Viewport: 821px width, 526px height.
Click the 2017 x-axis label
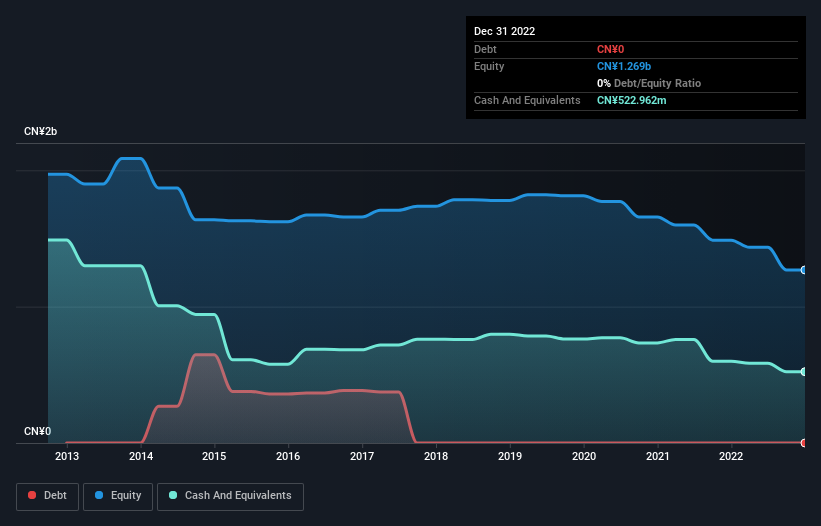coord(362,456)
